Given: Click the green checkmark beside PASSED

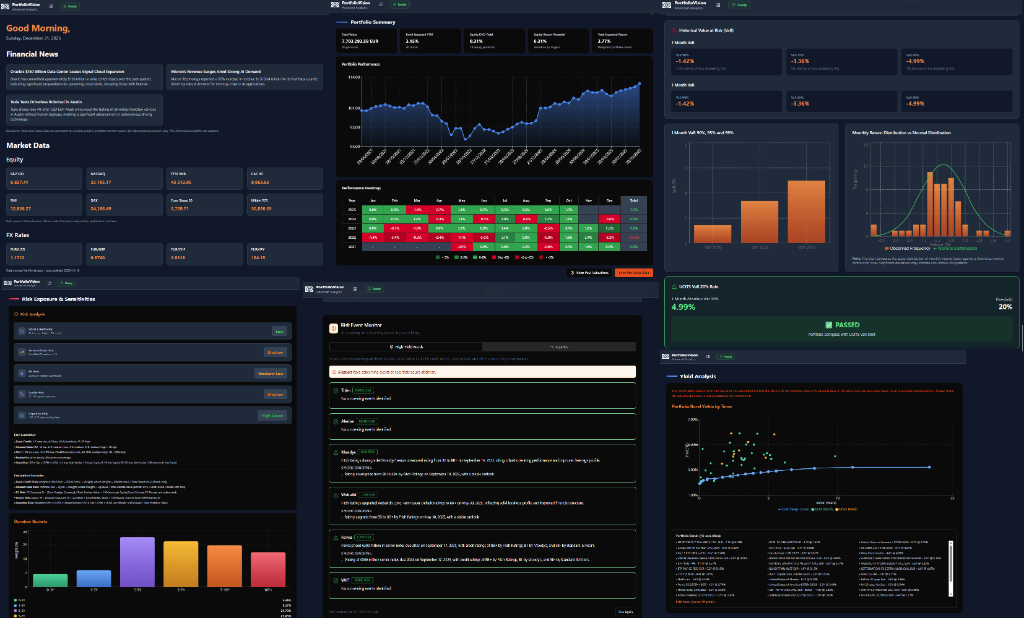Looking at the screenshot, I should pos(828,325).
